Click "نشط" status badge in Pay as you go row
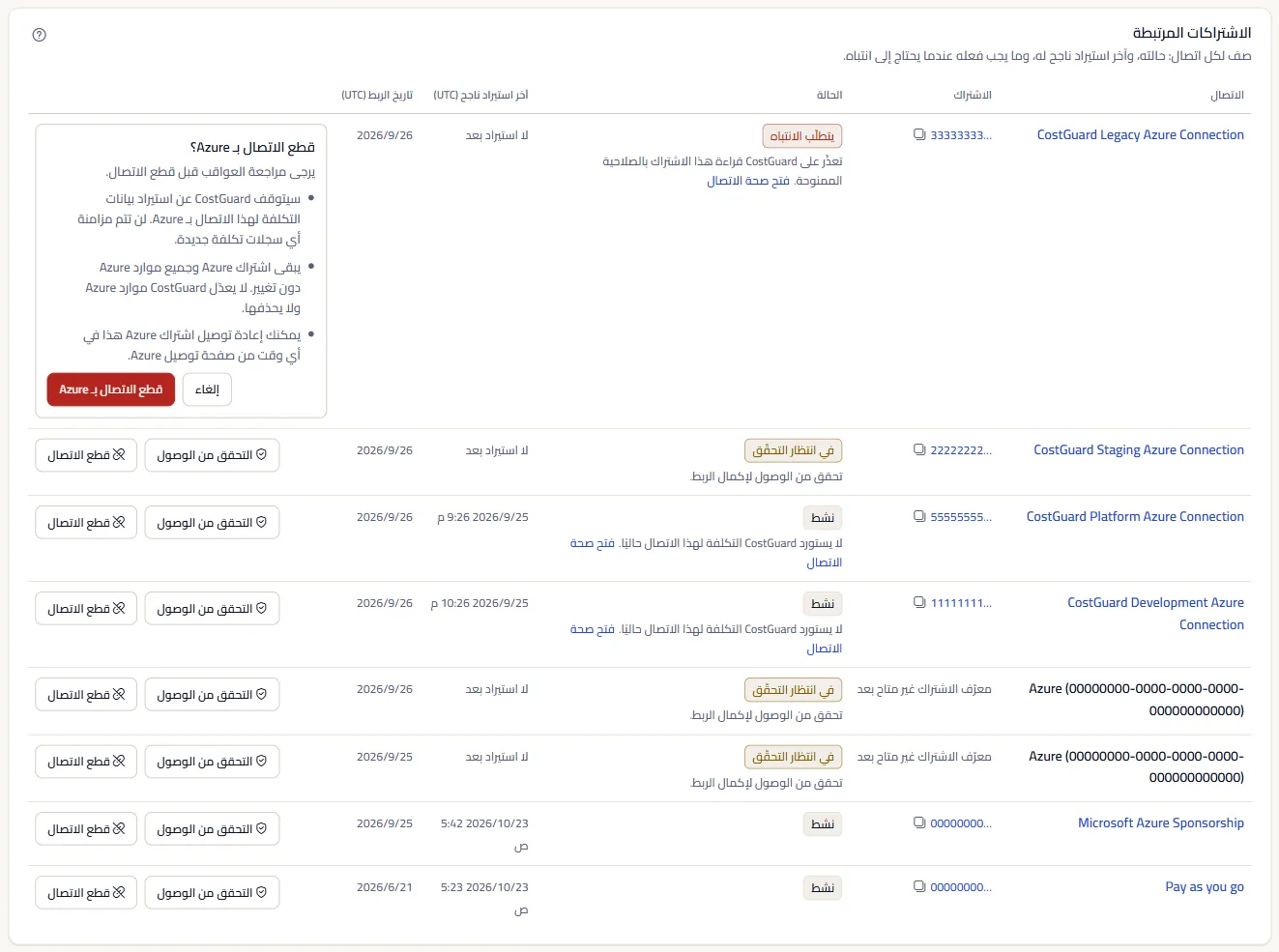The image size is (1279, 952). click(823, 888)
